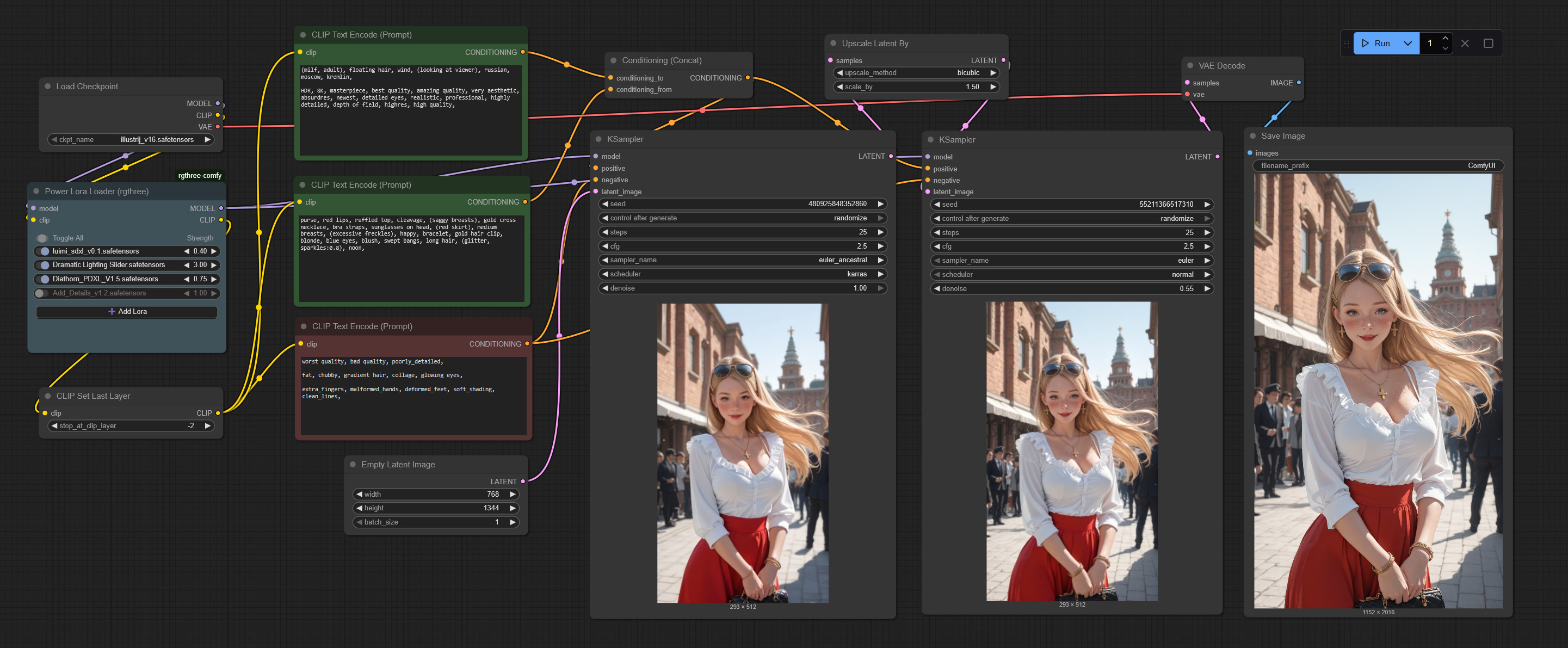Collapse the second KSampler node

[x=931, y=140]
